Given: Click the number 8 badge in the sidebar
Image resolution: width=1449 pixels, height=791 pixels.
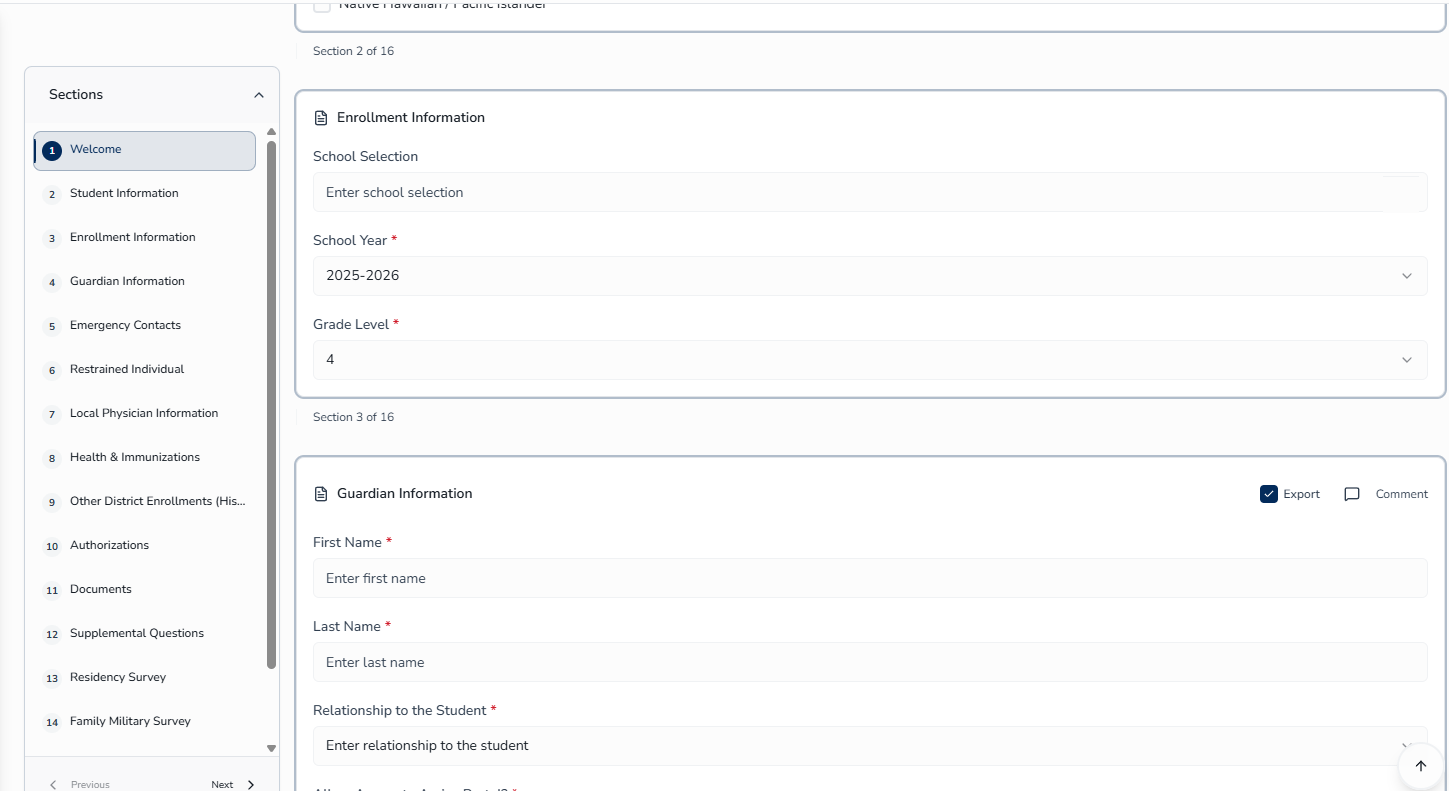Looking at the screenshot, I should pos(52,459).
